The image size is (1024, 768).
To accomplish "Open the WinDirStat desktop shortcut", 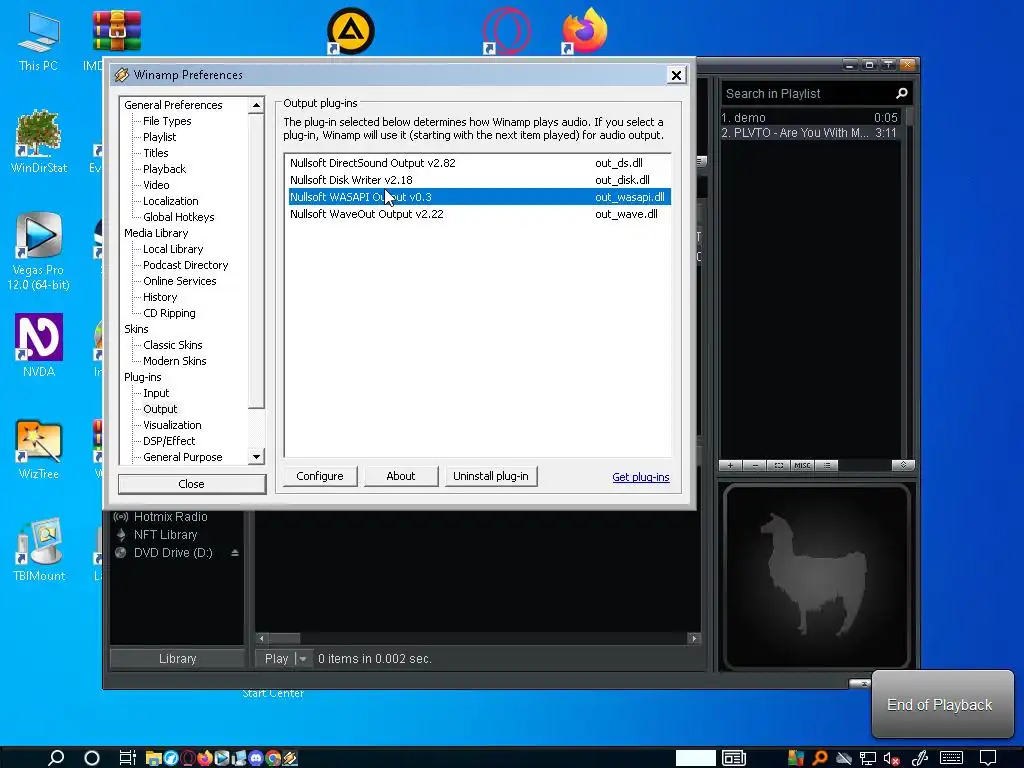I will [x=39, y=141].
